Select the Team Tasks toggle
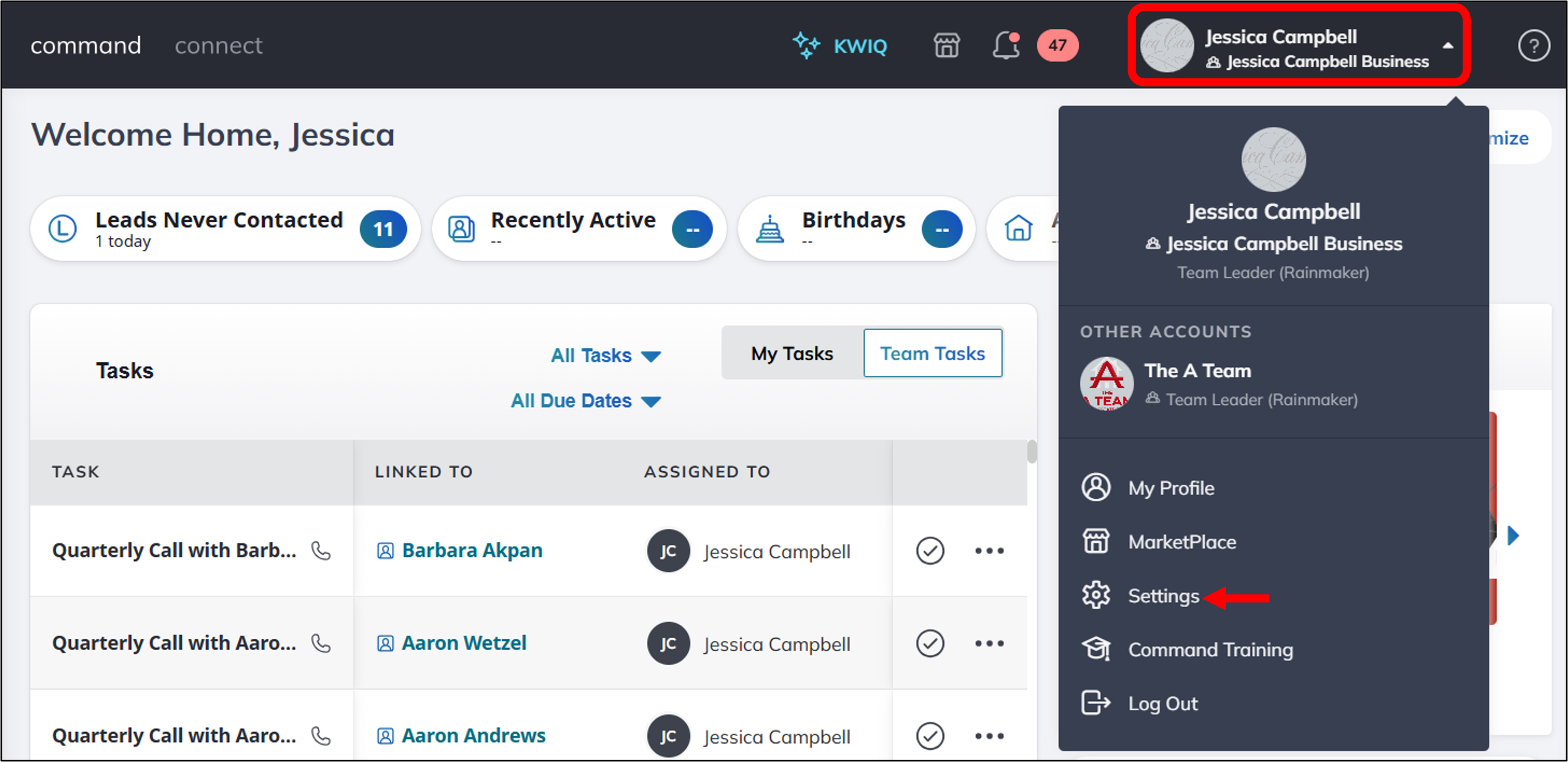This screenshot has width=1568, height=762. pyautogui.click(x=933, y=353)
